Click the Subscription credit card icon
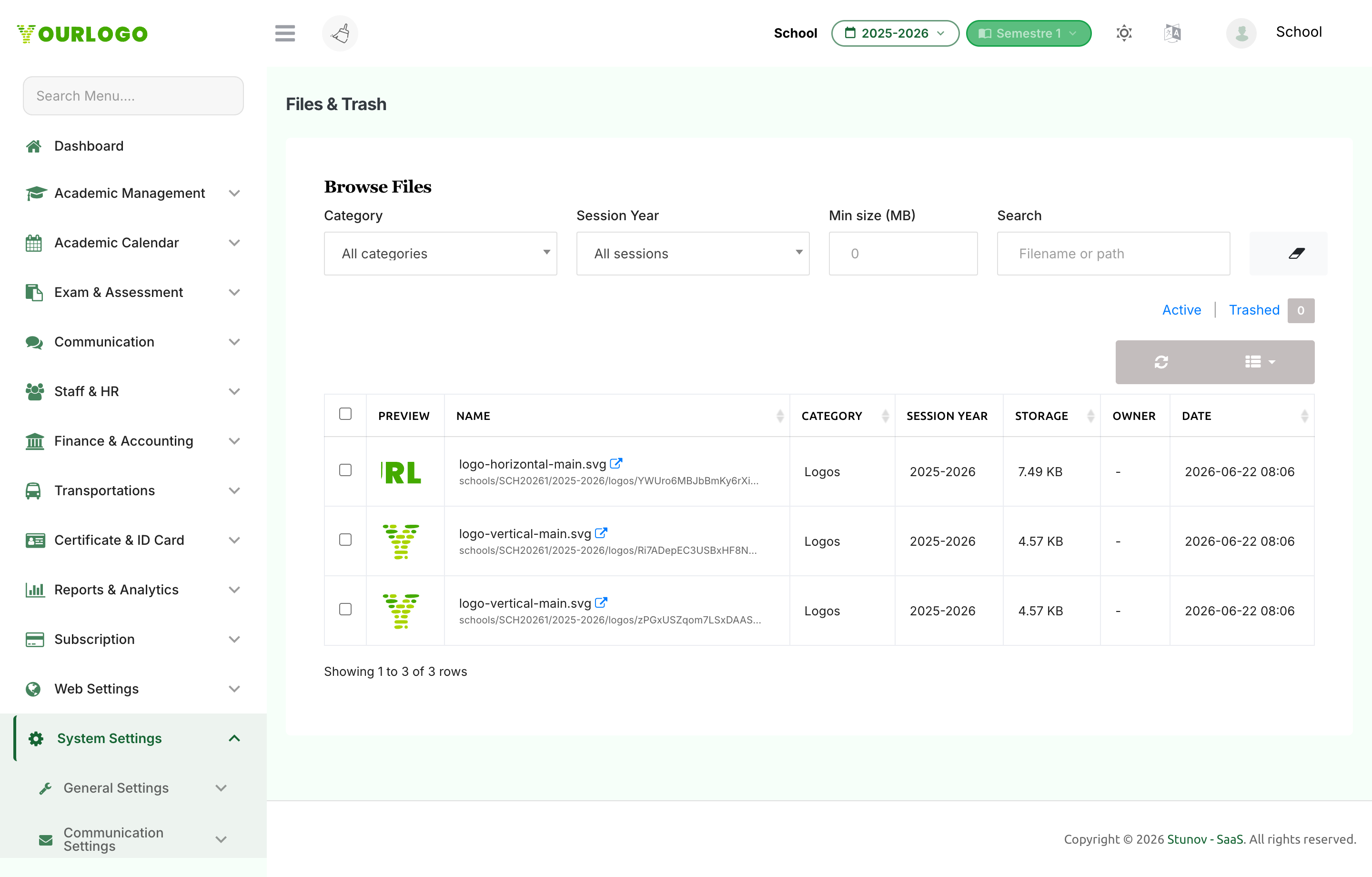Image resolution: width=1372 pixels, height=877 pixels. pyautogui.click(x=35, y=640)
